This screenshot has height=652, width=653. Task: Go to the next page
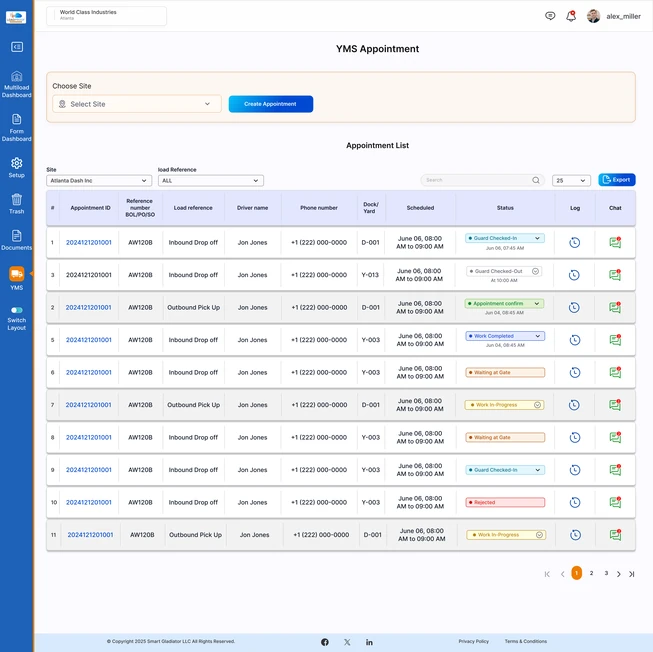click(x=619, y=574)
